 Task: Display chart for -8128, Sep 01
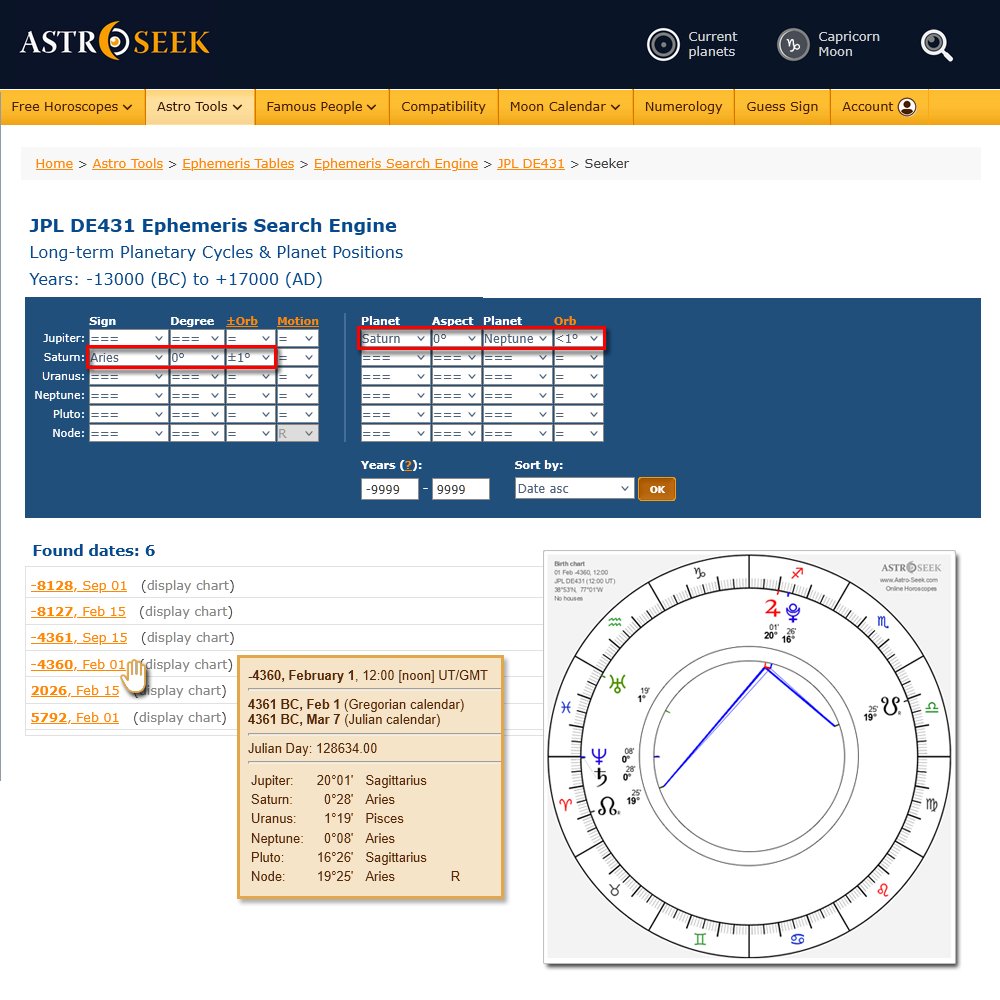188,585
